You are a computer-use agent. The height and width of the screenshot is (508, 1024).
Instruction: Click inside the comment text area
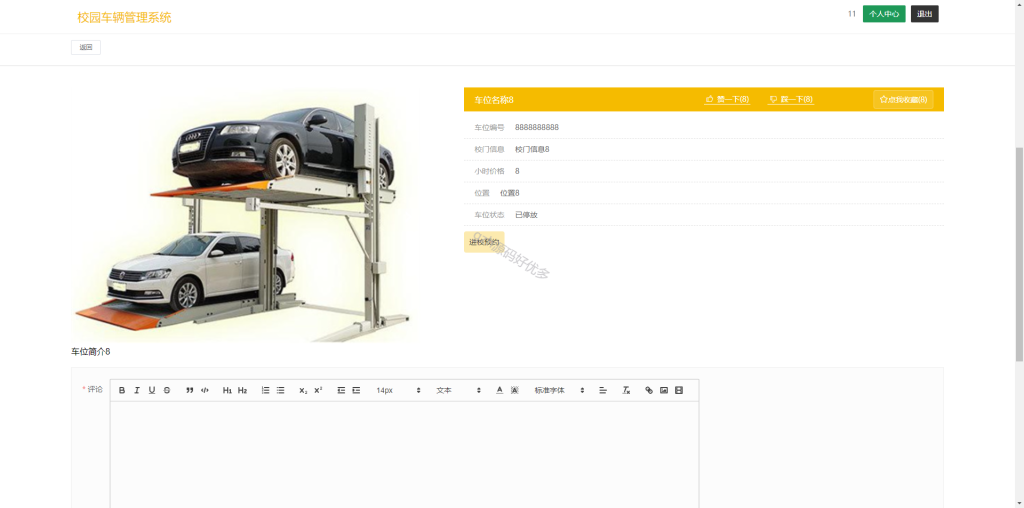tap(404, 454)
